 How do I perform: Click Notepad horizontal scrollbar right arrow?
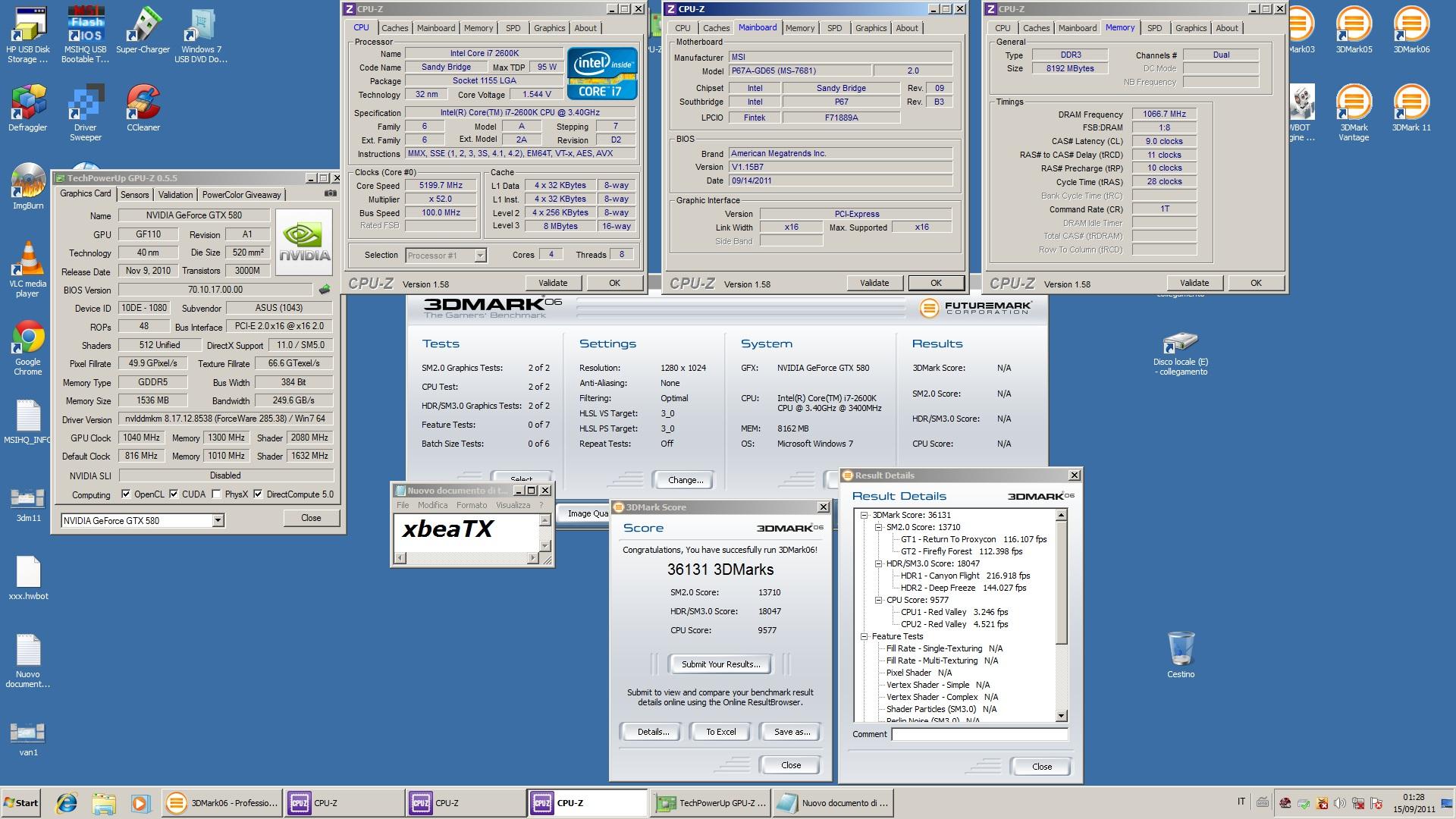coord(532,558)
